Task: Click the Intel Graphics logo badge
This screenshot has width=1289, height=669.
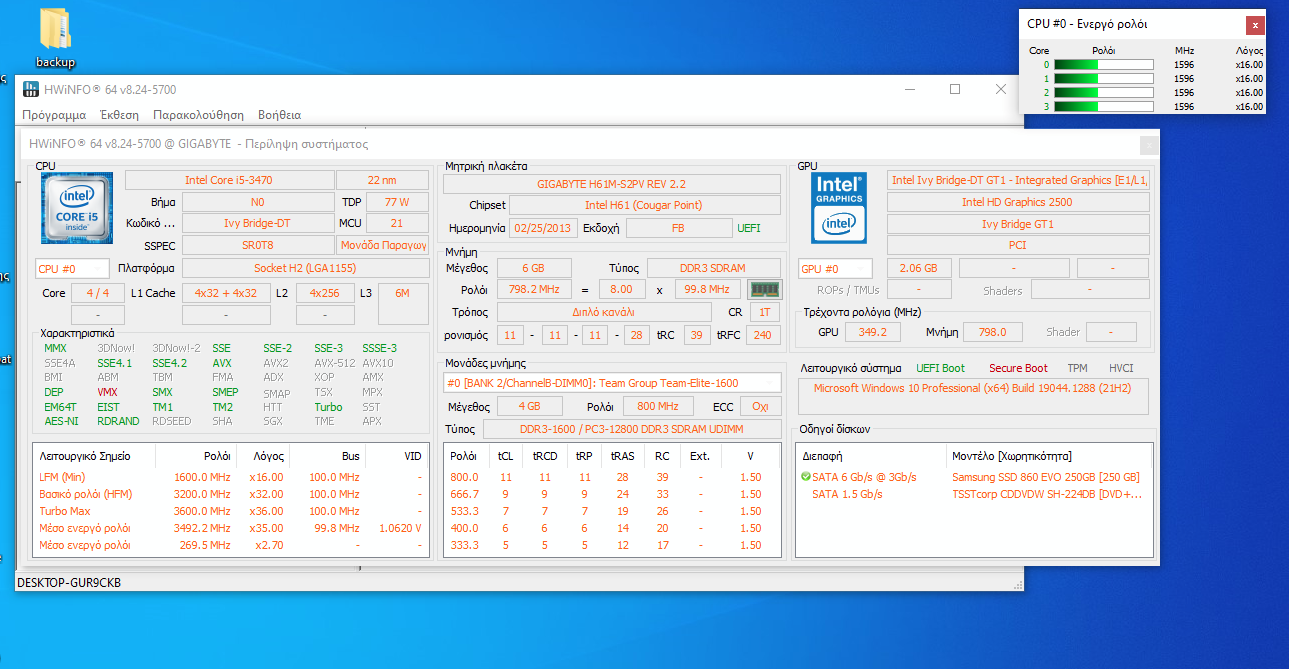Action: (839, 208)
